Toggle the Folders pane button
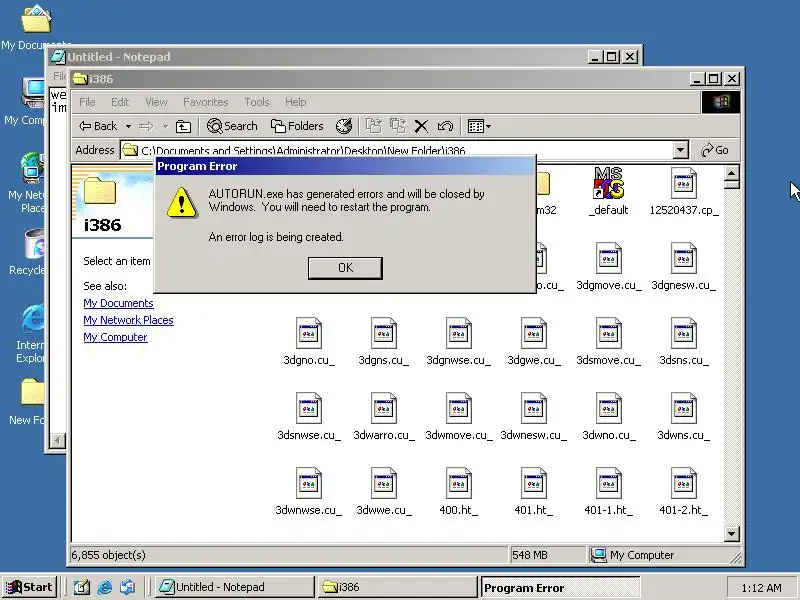The image size is (800, 600). (297, 126)
